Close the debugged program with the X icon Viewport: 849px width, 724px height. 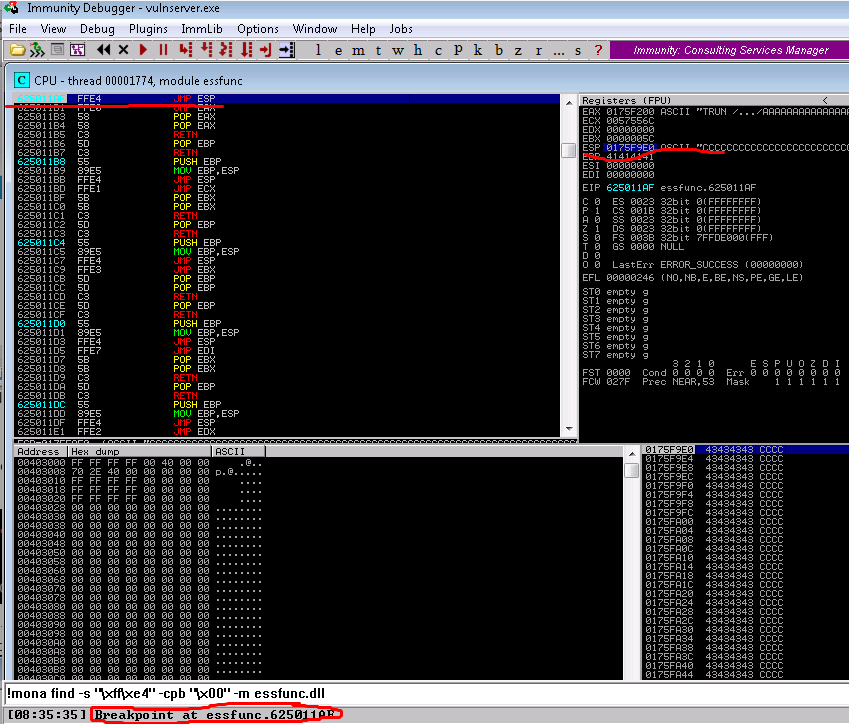123,50
